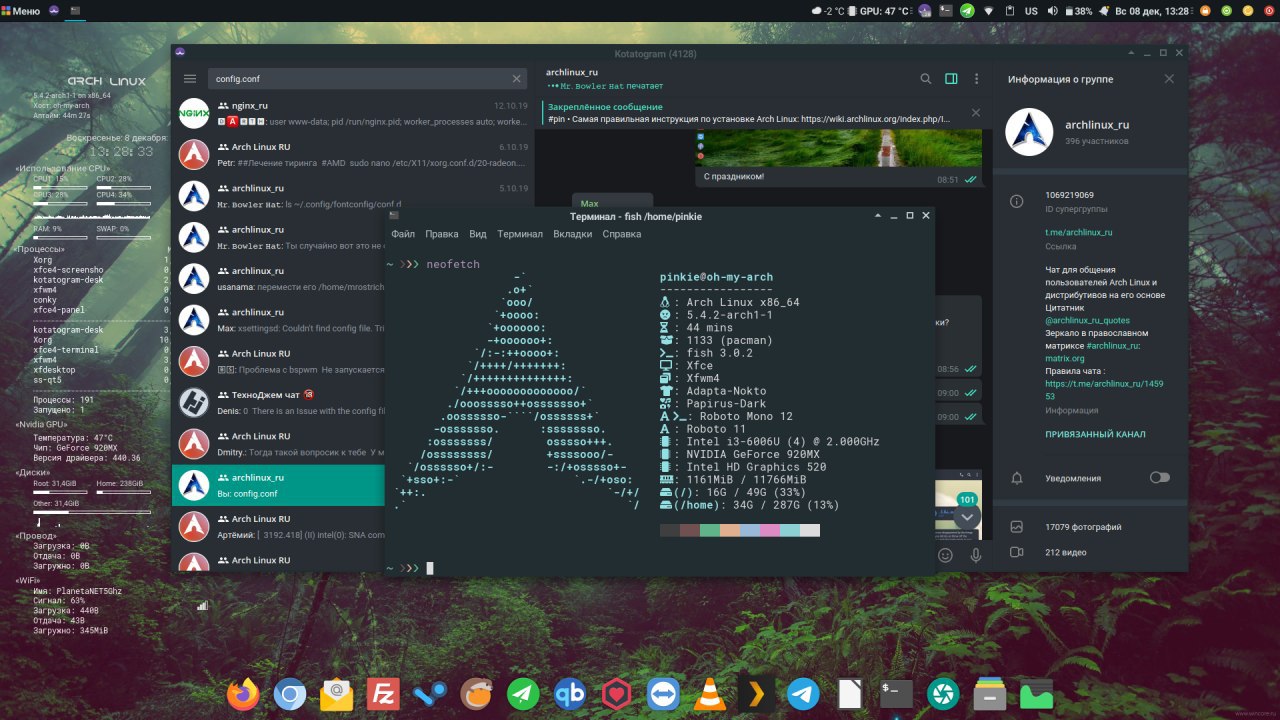Open the 17079 фотографий shared media
1280x720 pixels.
1083,527
